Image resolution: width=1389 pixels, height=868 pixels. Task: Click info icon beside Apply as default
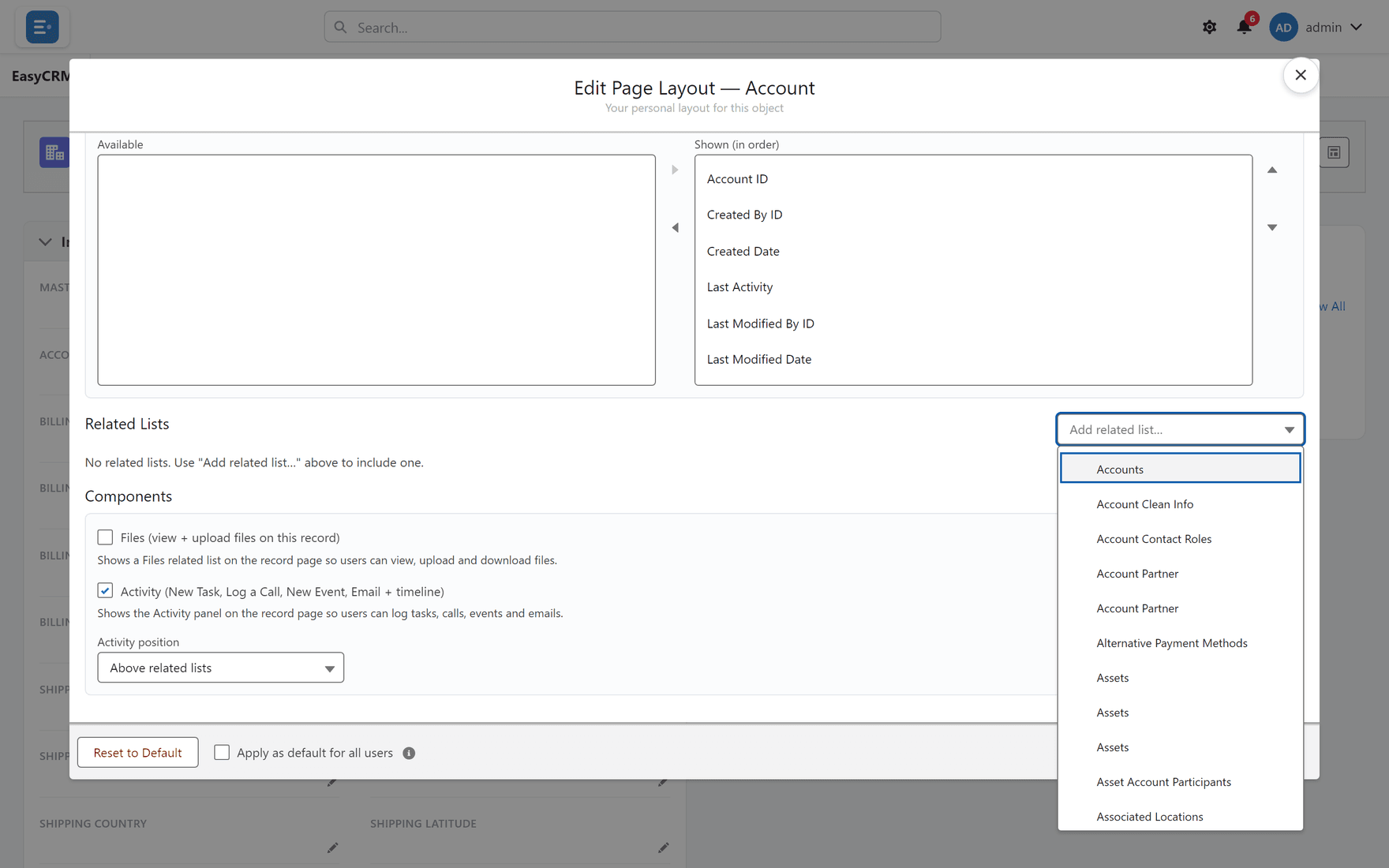point(409,753)
